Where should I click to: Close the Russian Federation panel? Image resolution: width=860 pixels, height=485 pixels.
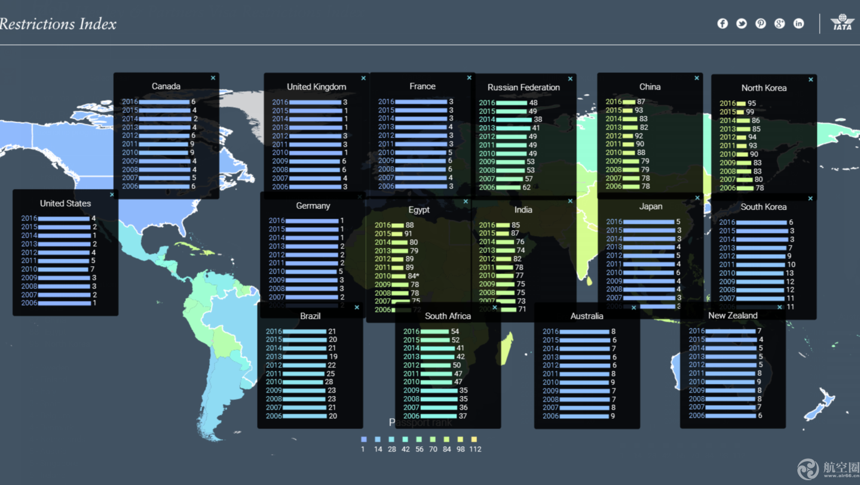570,79
